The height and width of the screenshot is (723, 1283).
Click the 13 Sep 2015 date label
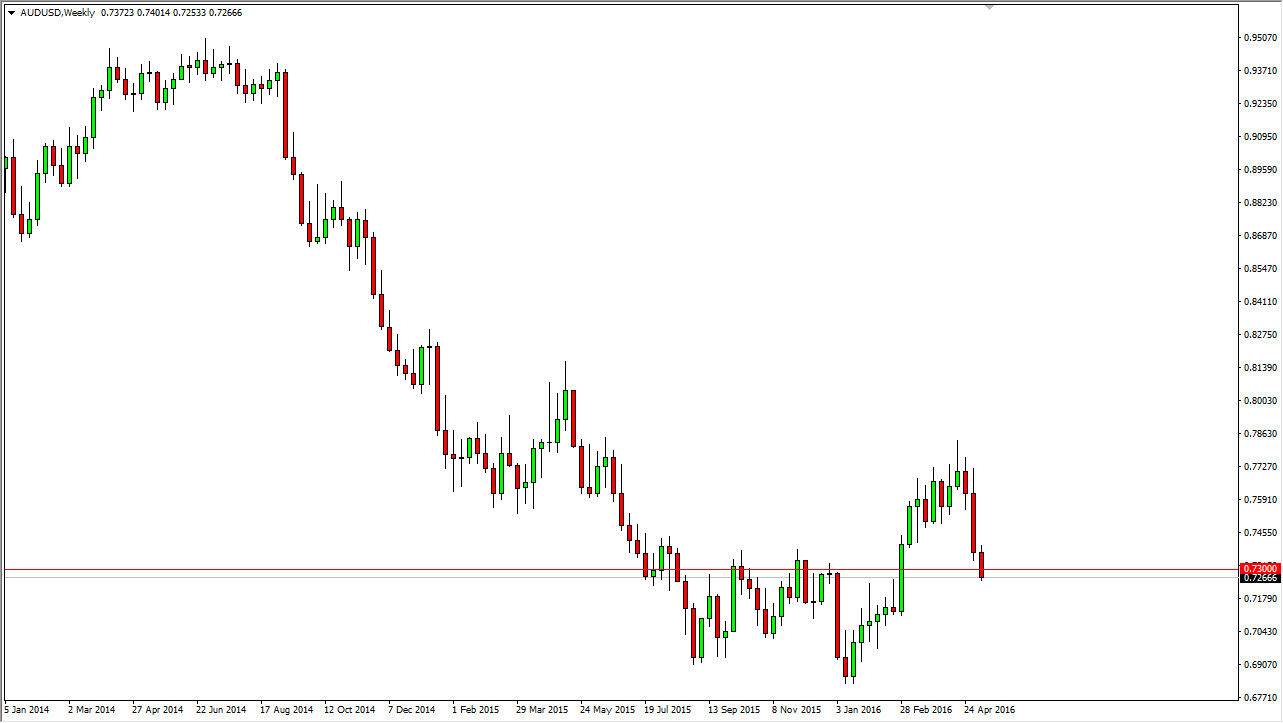point(735,709)
